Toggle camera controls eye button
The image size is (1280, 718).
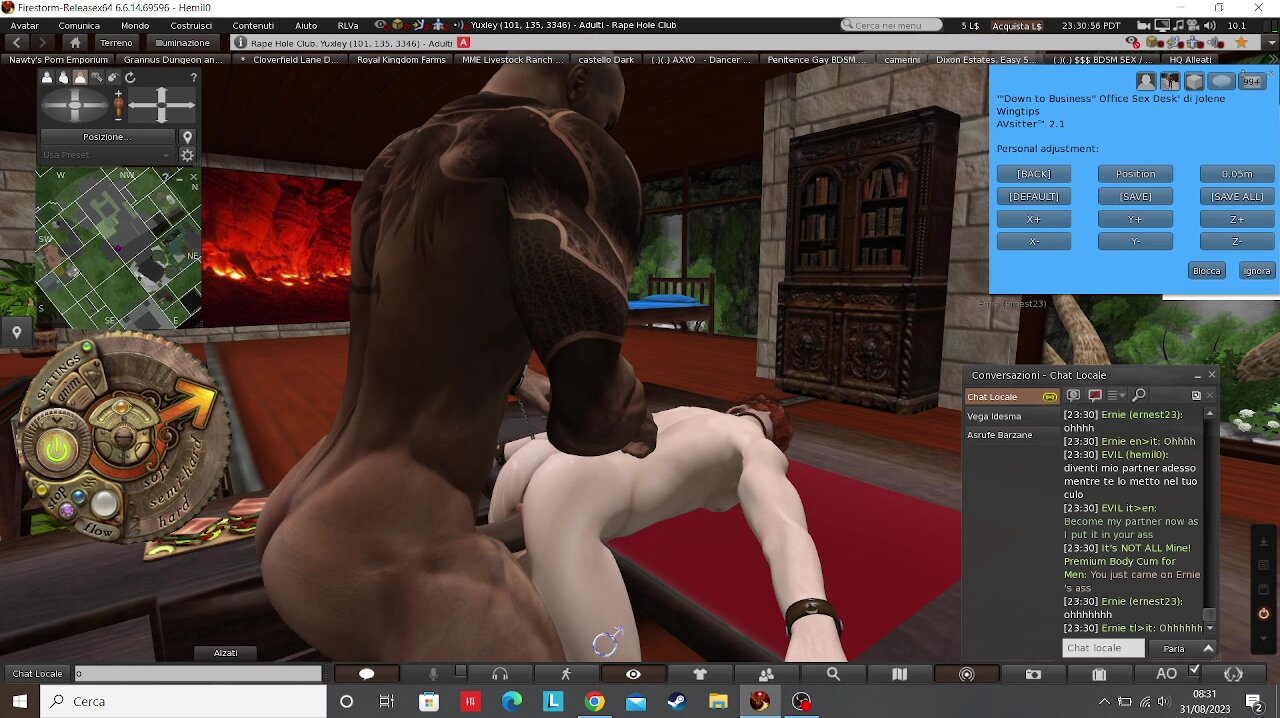point(633,674)
